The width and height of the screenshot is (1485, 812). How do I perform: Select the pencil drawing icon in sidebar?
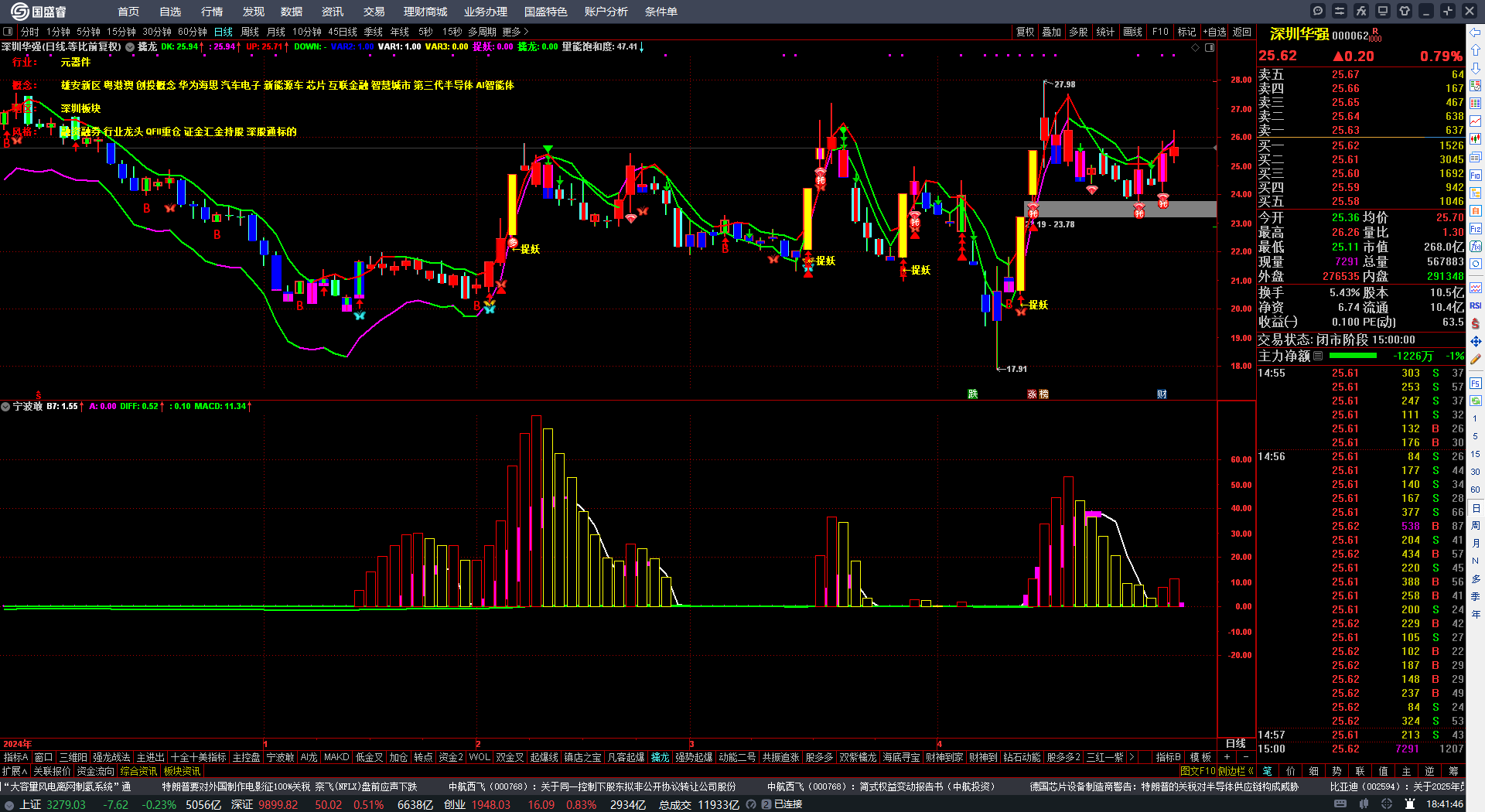1476,360
